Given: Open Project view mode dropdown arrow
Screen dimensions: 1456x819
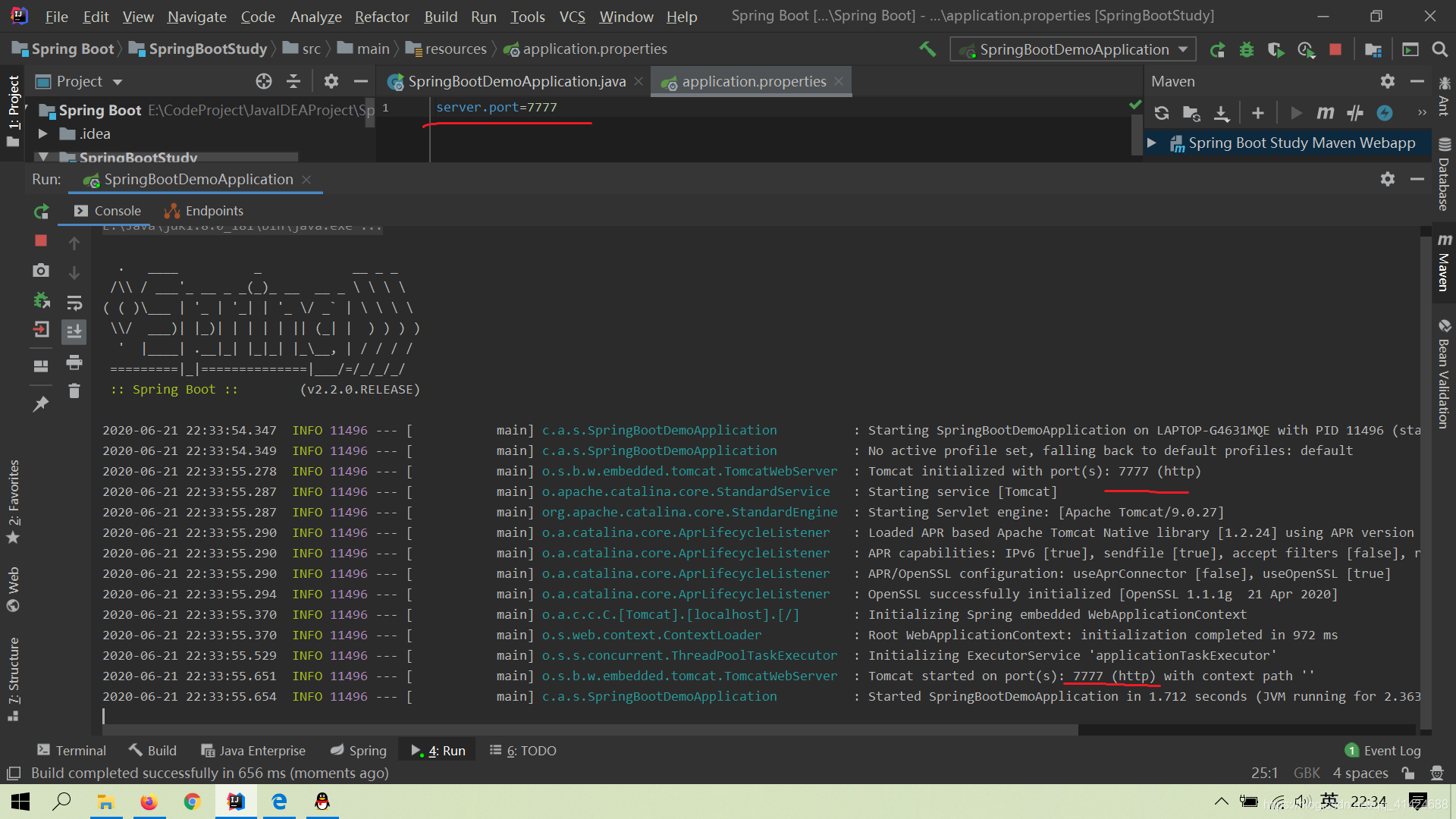Looking at the screenshot, I should (x=118, y=82).
